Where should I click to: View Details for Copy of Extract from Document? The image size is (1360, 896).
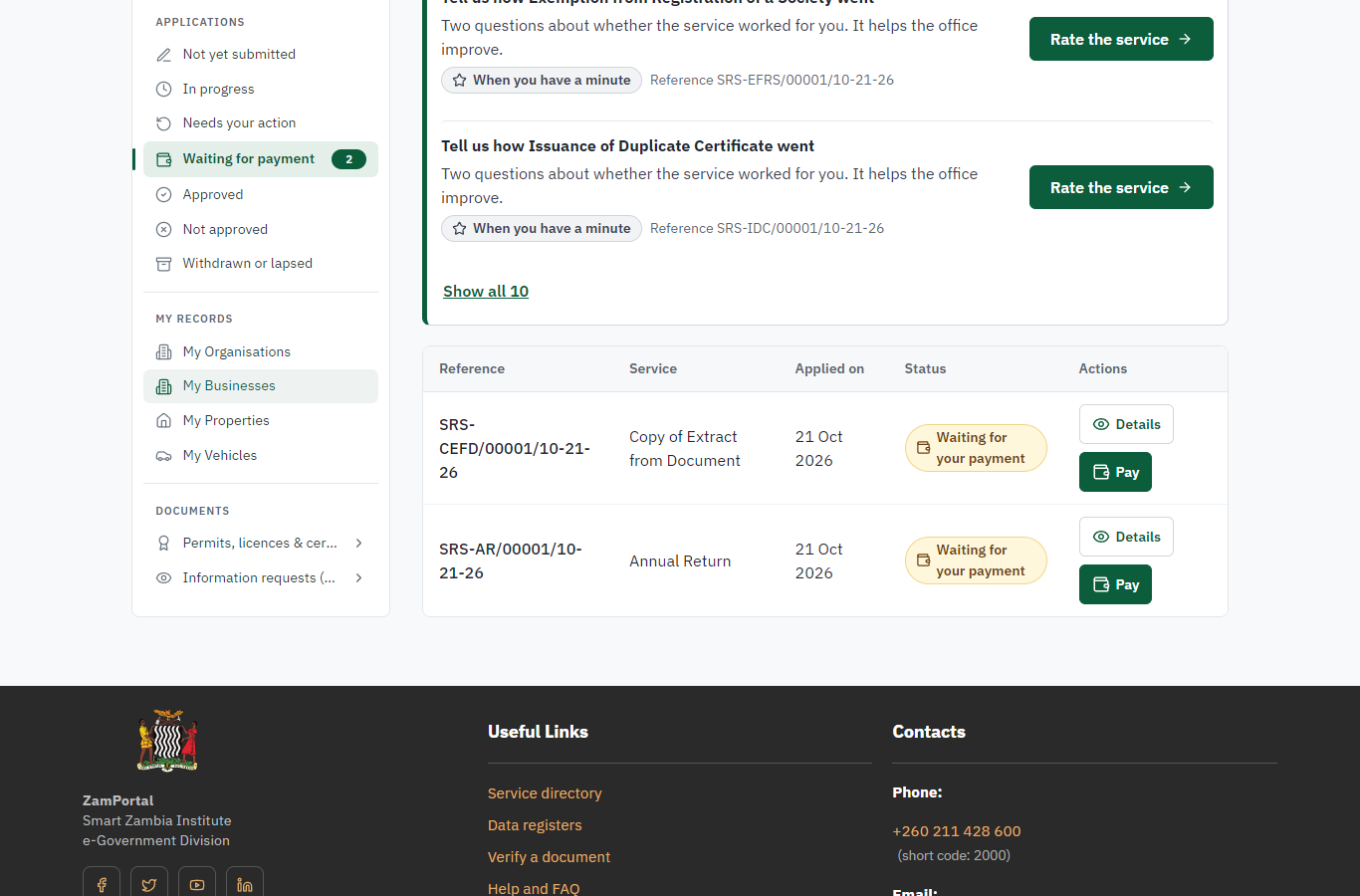tap(1126, 424)
